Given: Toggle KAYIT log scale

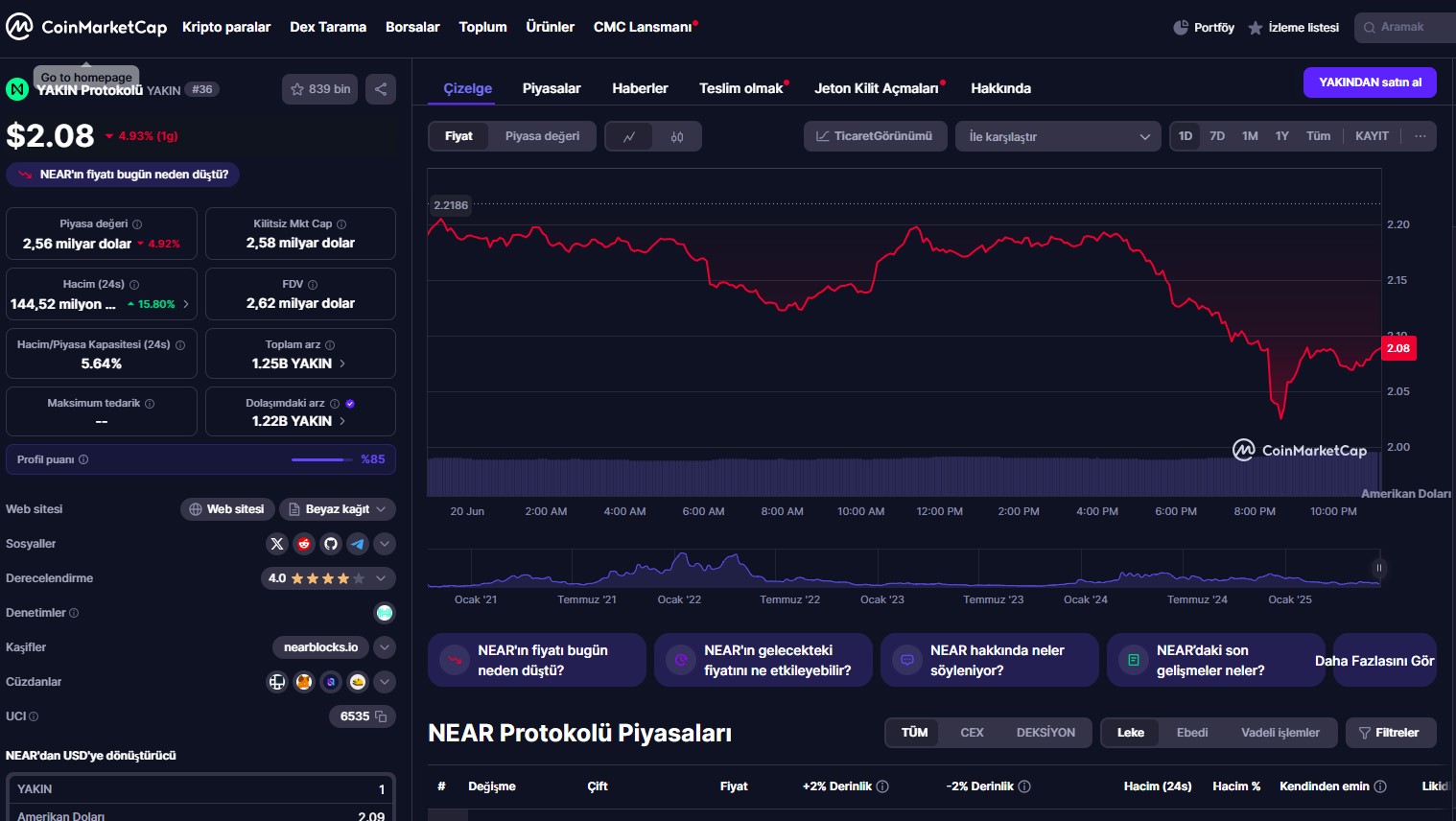Looking at the screenshot, I should pos(1372,136).
